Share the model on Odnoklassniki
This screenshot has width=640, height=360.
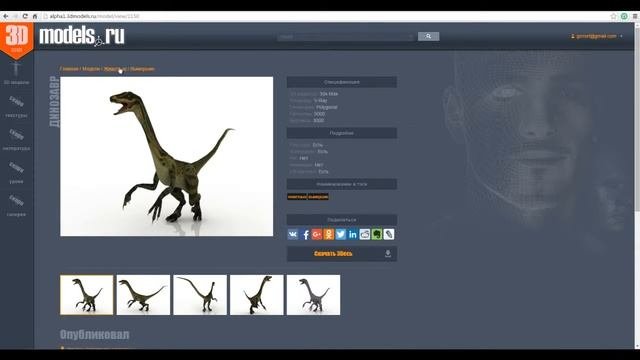[x=329, y=234]
